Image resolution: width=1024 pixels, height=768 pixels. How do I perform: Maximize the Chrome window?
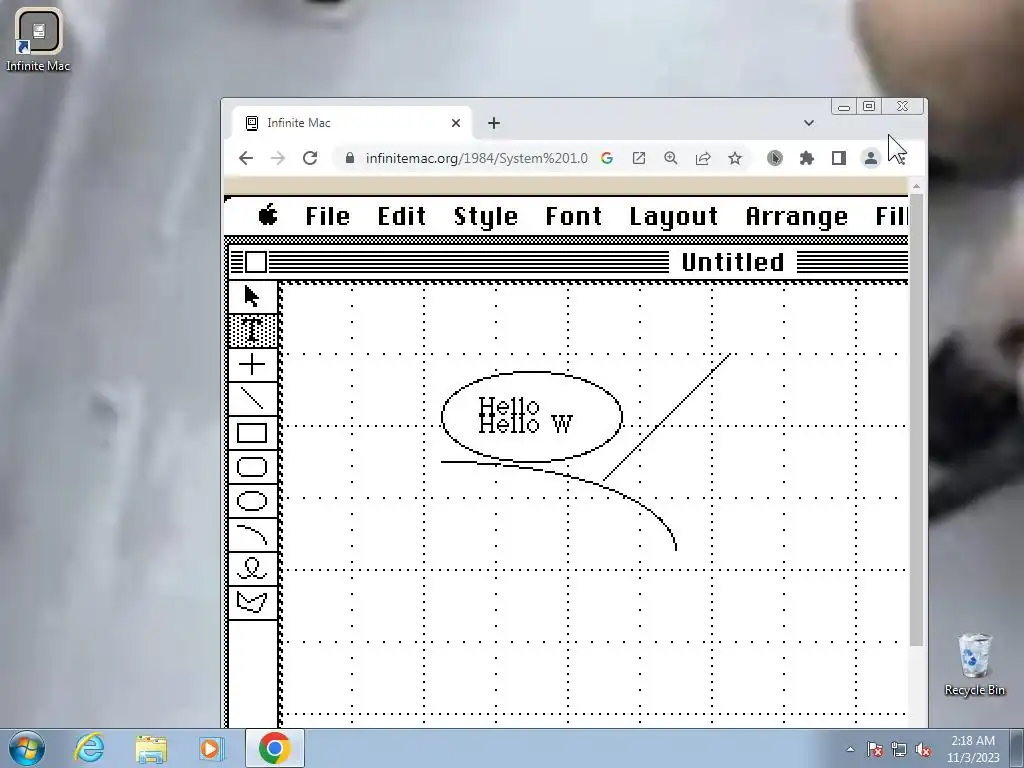869,106
